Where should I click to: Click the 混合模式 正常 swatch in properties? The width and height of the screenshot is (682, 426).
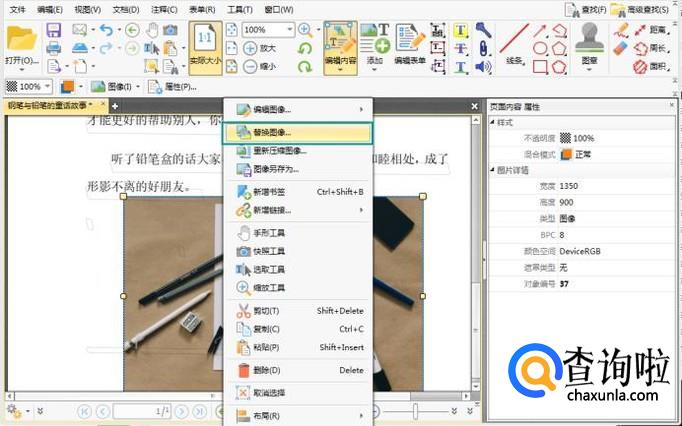point(566,154)
